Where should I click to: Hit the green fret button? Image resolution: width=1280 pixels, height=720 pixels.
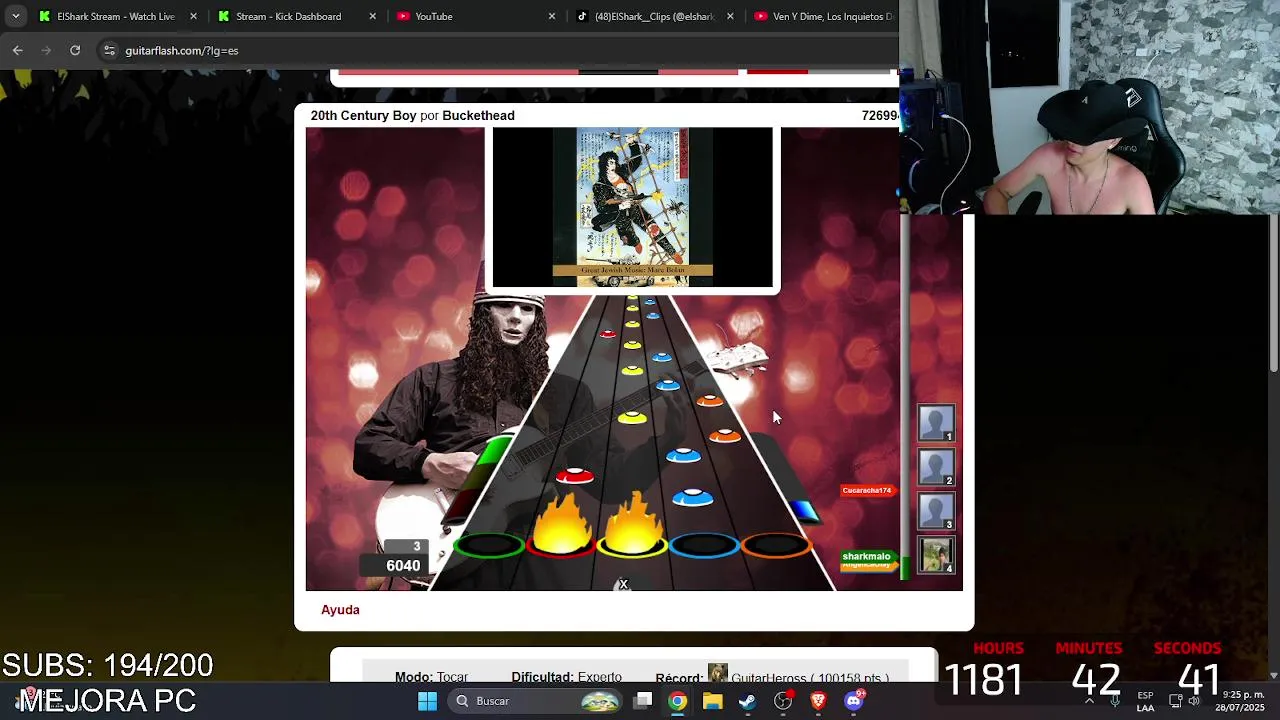point(490,545)
